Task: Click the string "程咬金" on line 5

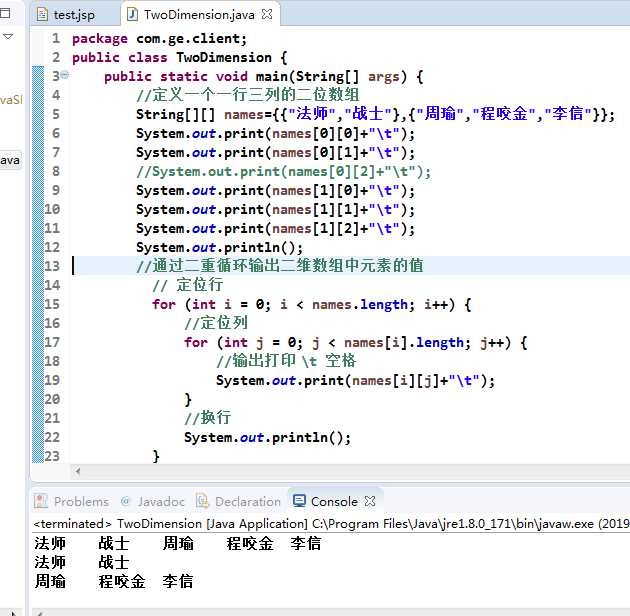Action: click(504, 114)
